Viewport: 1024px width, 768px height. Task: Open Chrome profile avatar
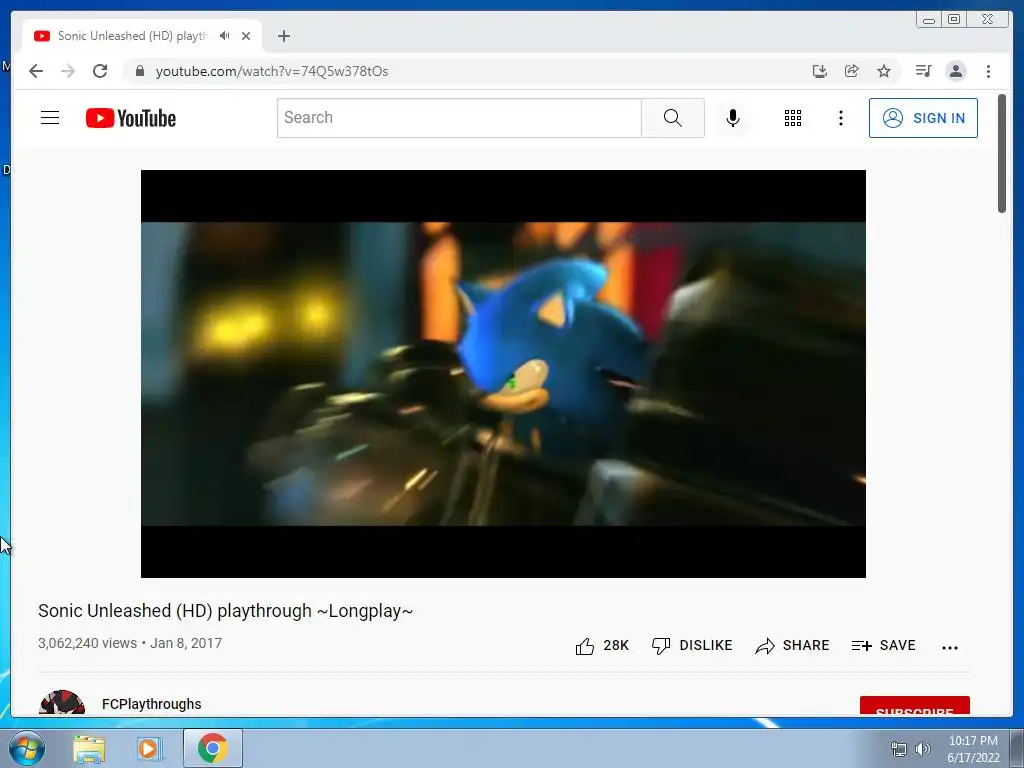point(955,71)
